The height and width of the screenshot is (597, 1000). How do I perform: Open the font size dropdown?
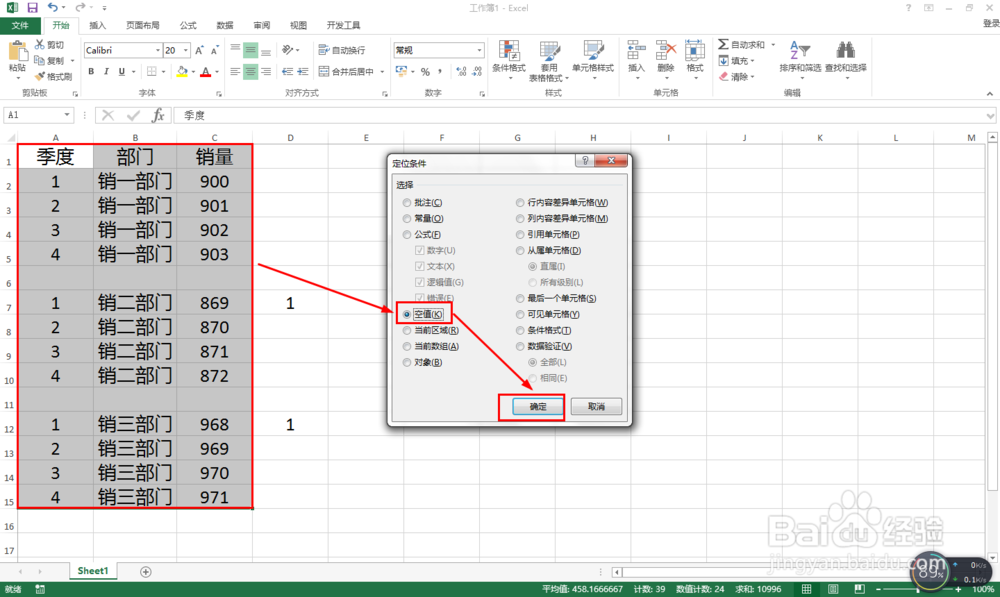pos(186,50)
